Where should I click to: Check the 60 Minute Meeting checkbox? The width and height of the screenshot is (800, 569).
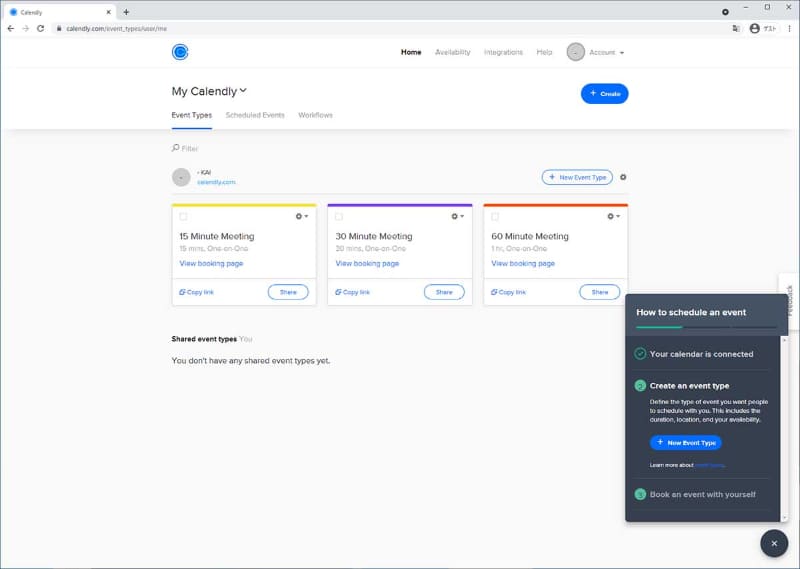495,216
